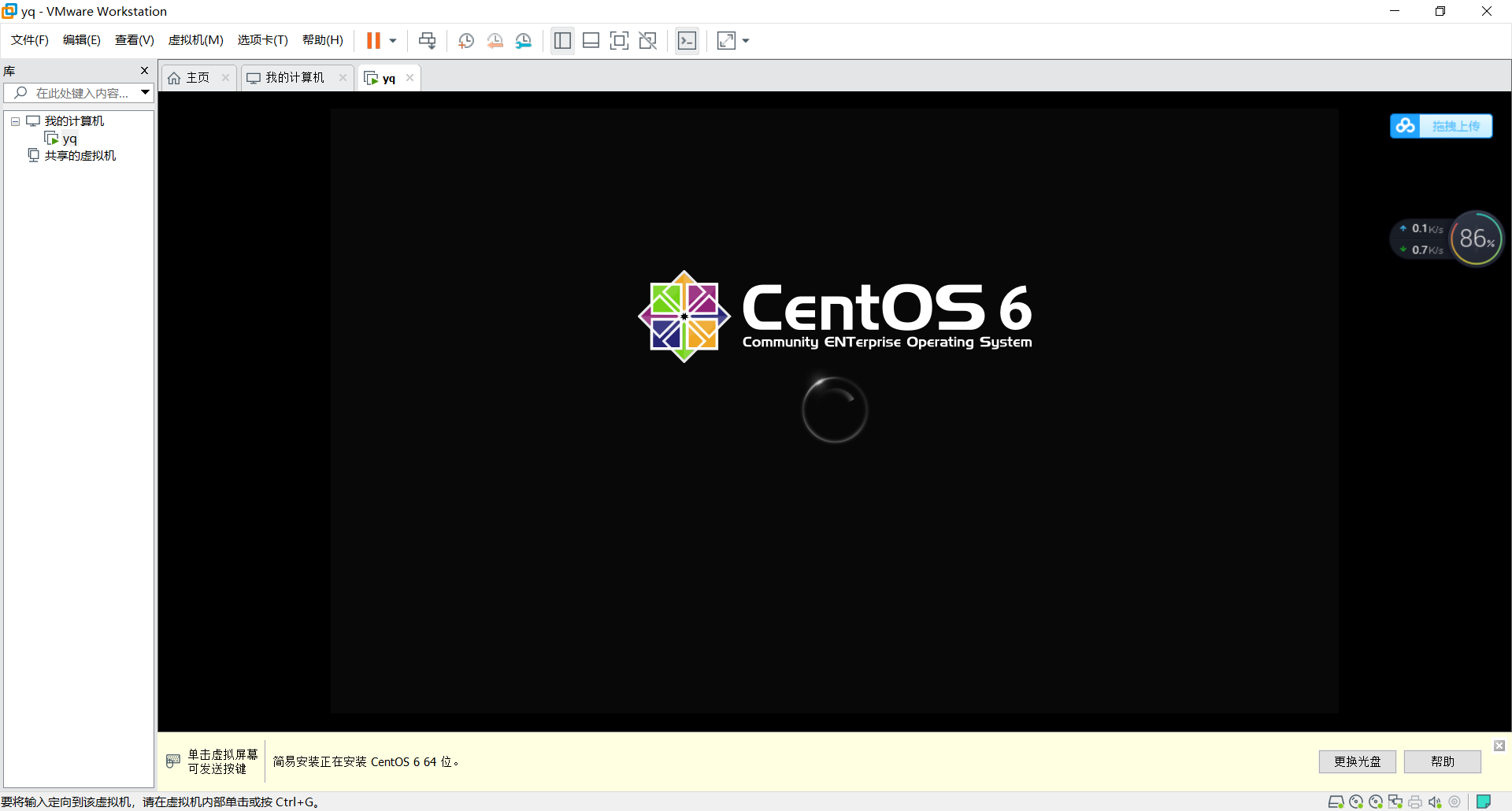1512x811 pixels.
Task: Click the teal message log icon
Action: coord(1484,802)
